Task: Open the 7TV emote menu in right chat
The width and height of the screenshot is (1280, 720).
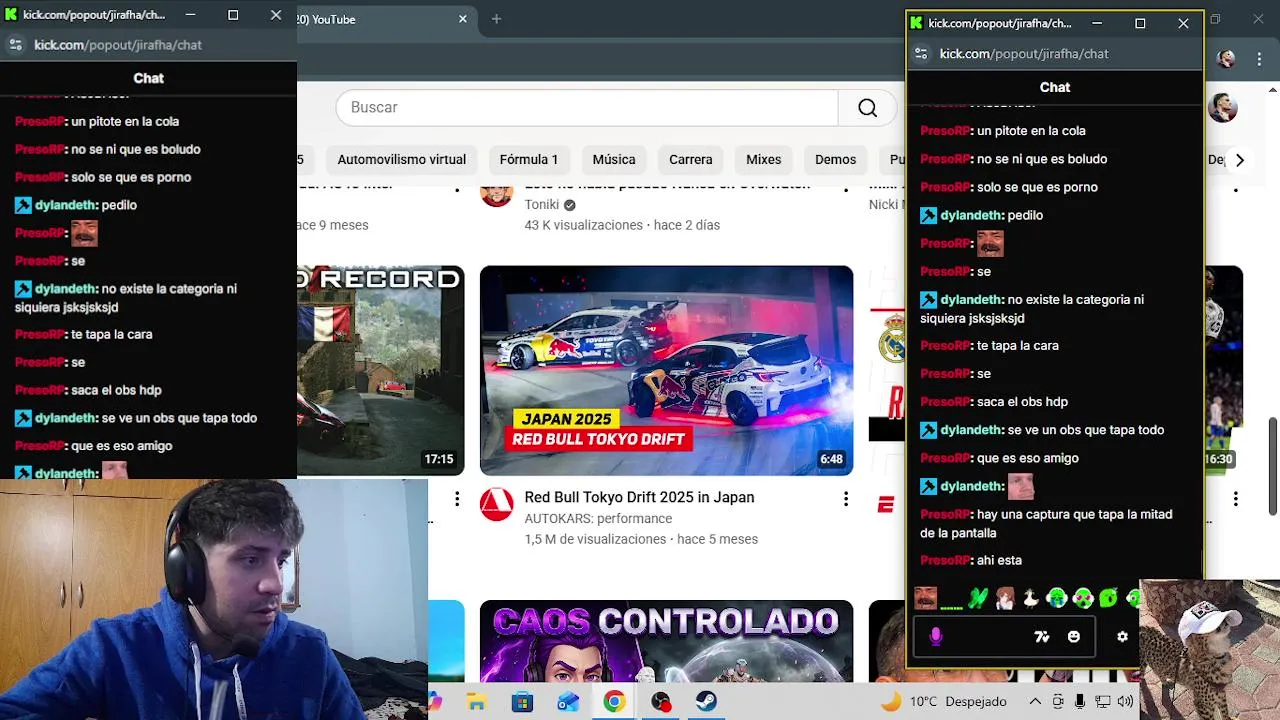Action: tap(1041, 637)
